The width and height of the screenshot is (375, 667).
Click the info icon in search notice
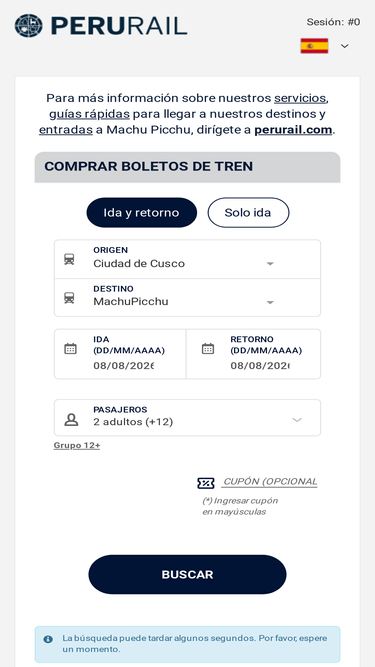click(48, 639)
